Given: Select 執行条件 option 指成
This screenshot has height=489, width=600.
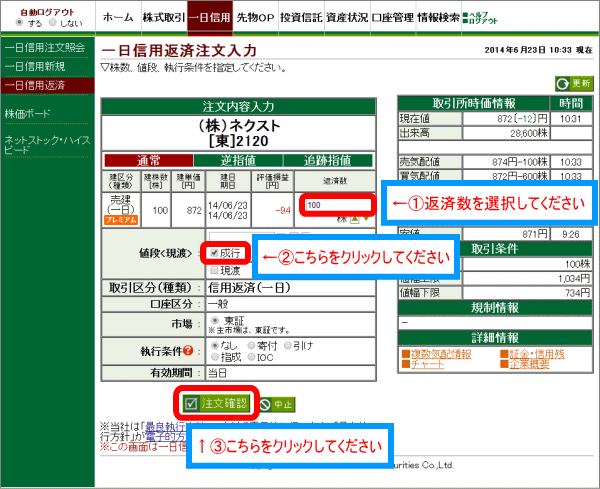Looking at the screenshot, I should [215, 357].
